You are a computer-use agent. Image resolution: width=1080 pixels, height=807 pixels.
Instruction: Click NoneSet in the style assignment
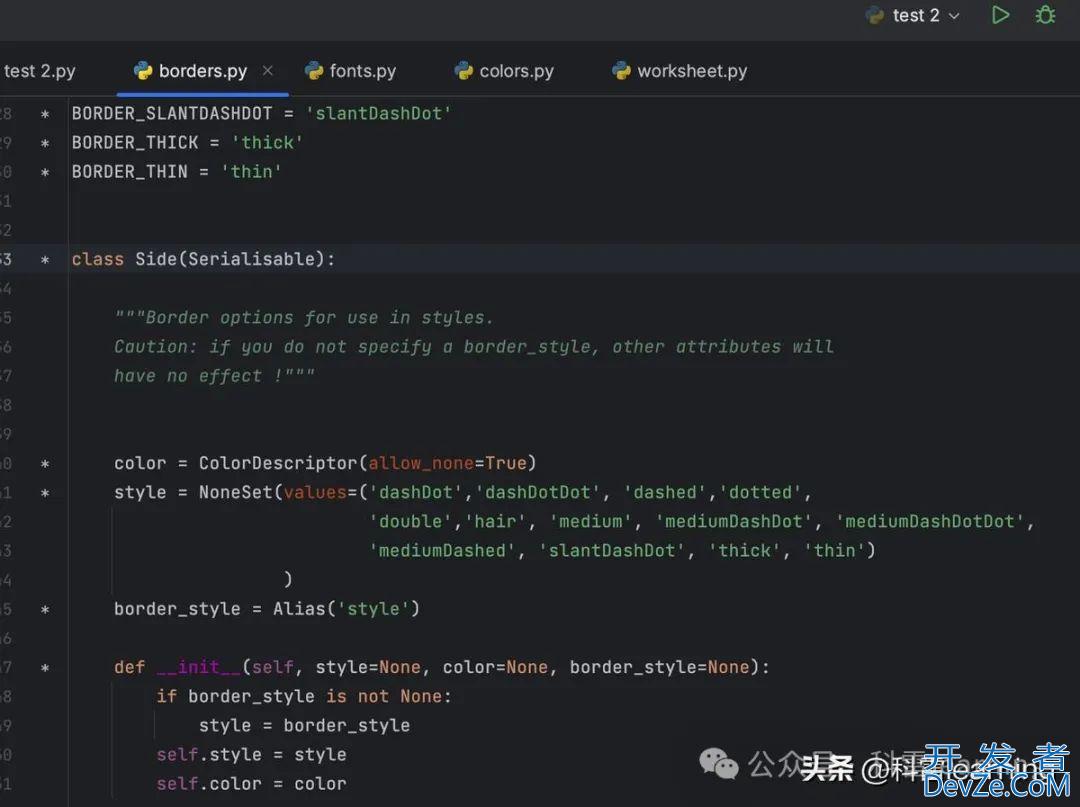[236, 492]
